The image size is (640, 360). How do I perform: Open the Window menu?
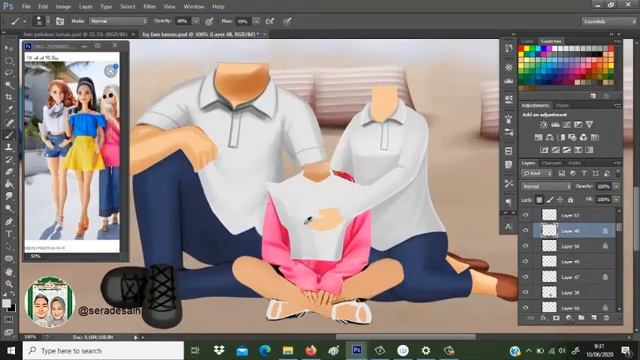click(x=194, y=7)
